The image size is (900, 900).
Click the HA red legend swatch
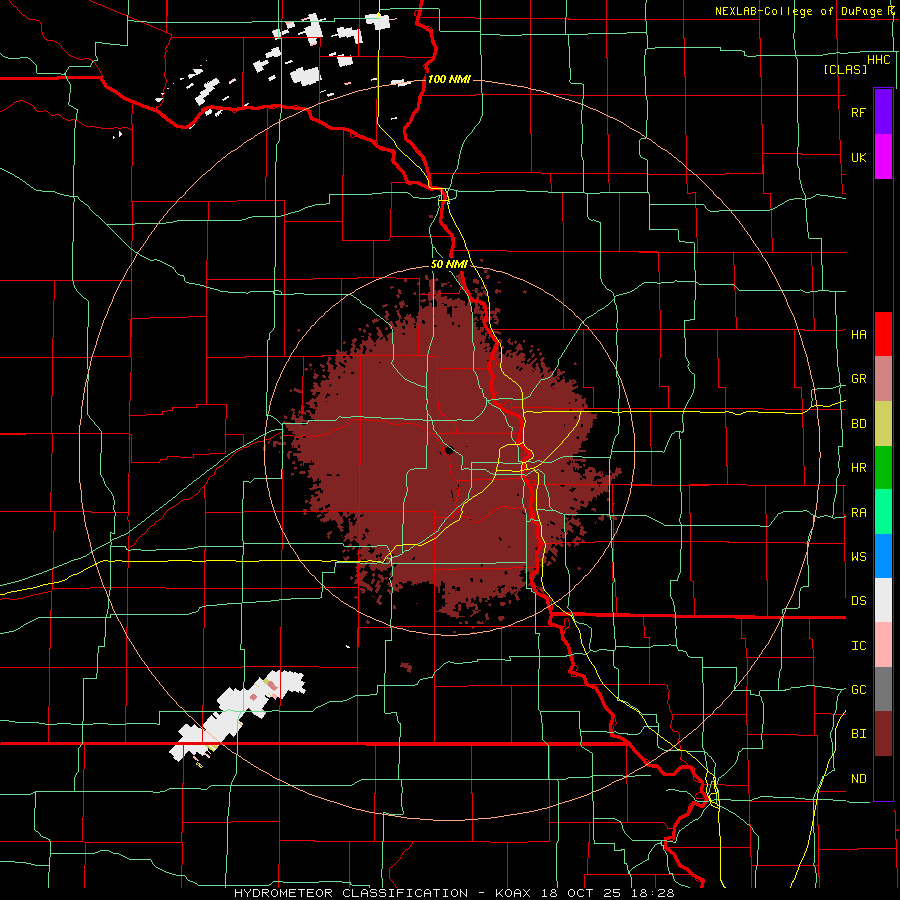[x=883, y=334]
